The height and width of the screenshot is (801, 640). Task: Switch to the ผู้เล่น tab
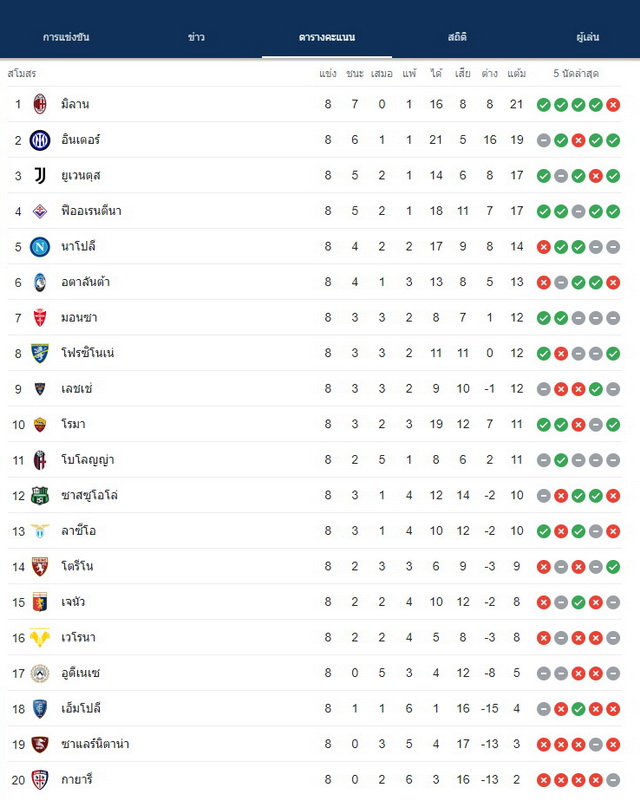tap(587, 37)
